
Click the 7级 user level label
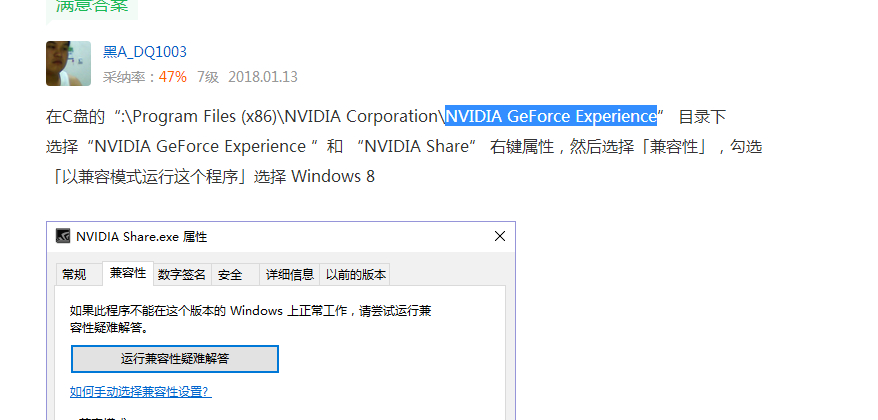(x=208, y=77)
